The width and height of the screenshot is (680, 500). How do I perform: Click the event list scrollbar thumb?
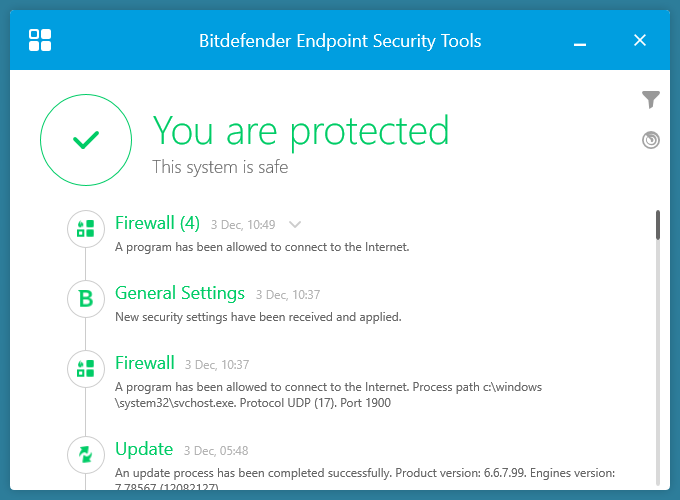tap(658, 225)
